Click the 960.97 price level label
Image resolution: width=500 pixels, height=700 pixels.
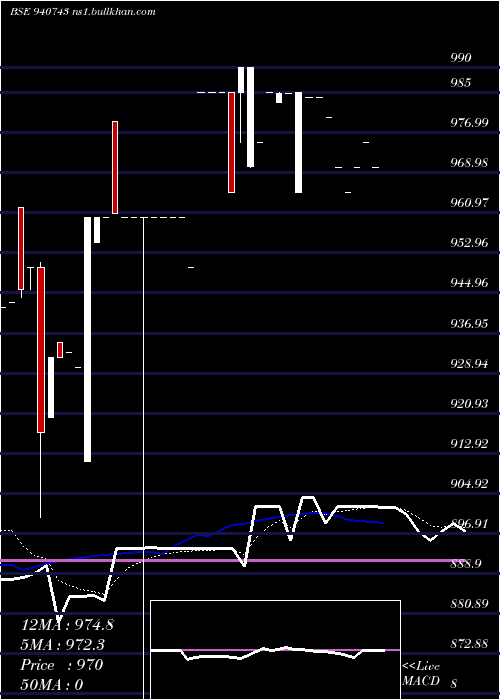pyautogui.click(x=469, y=203)
